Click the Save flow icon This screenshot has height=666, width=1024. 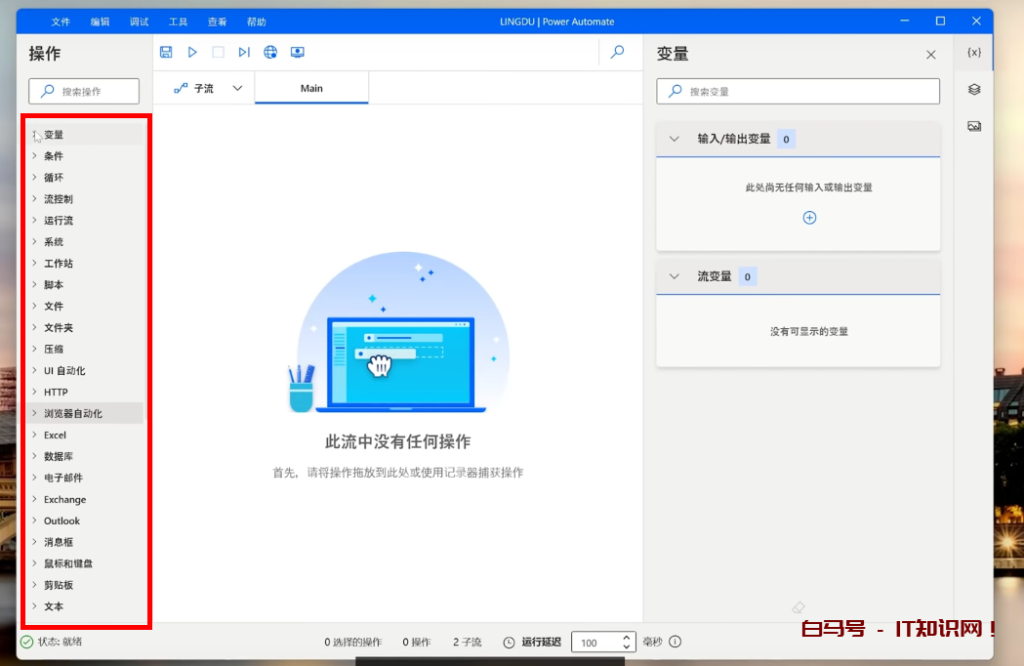166,52
